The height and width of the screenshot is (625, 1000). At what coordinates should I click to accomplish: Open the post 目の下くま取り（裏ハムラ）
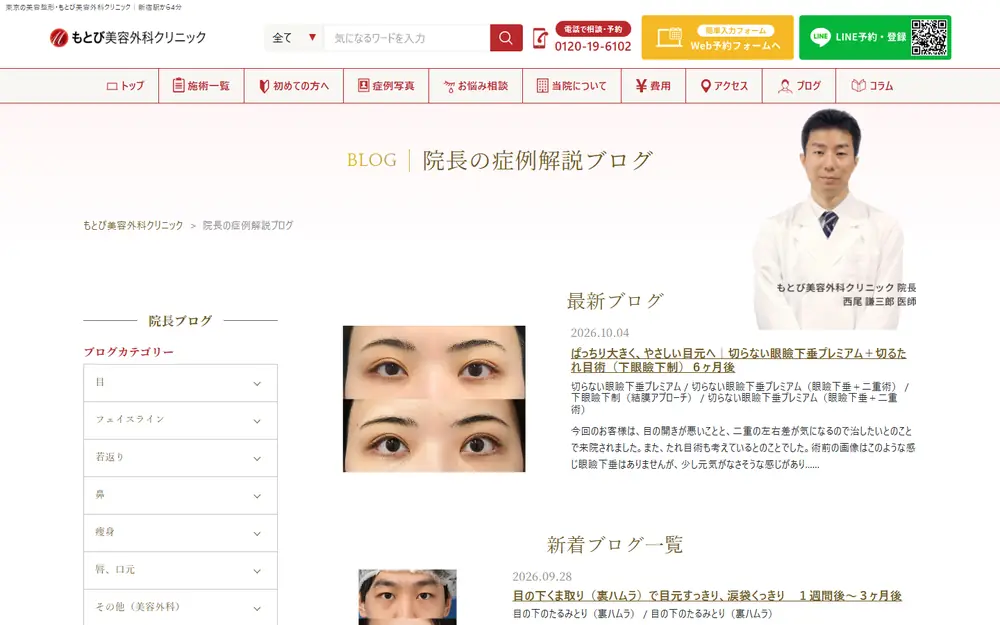click(707, 596)
